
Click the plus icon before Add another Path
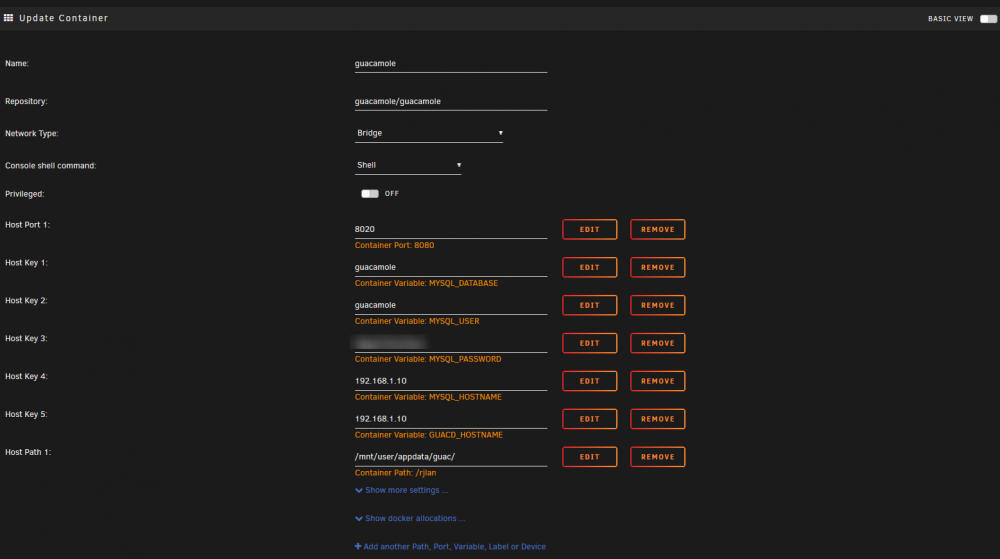358,546
